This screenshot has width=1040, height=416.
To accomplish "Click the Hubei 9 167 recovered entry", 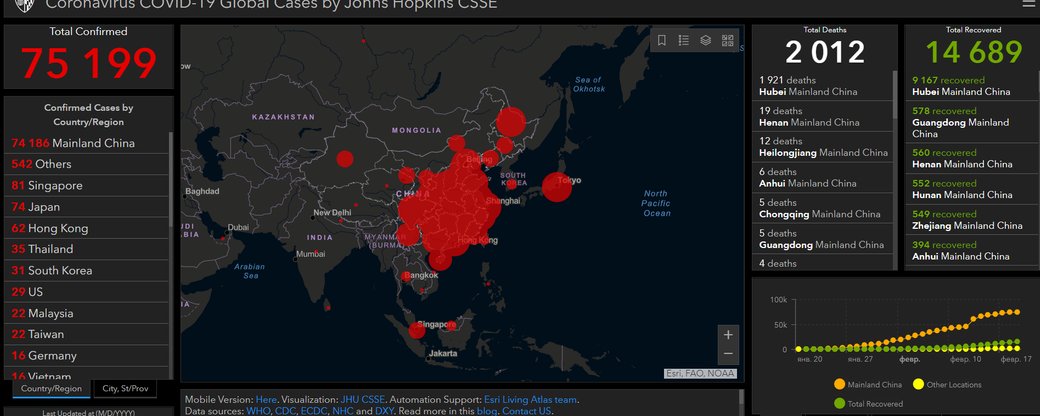I will [971, 86].
